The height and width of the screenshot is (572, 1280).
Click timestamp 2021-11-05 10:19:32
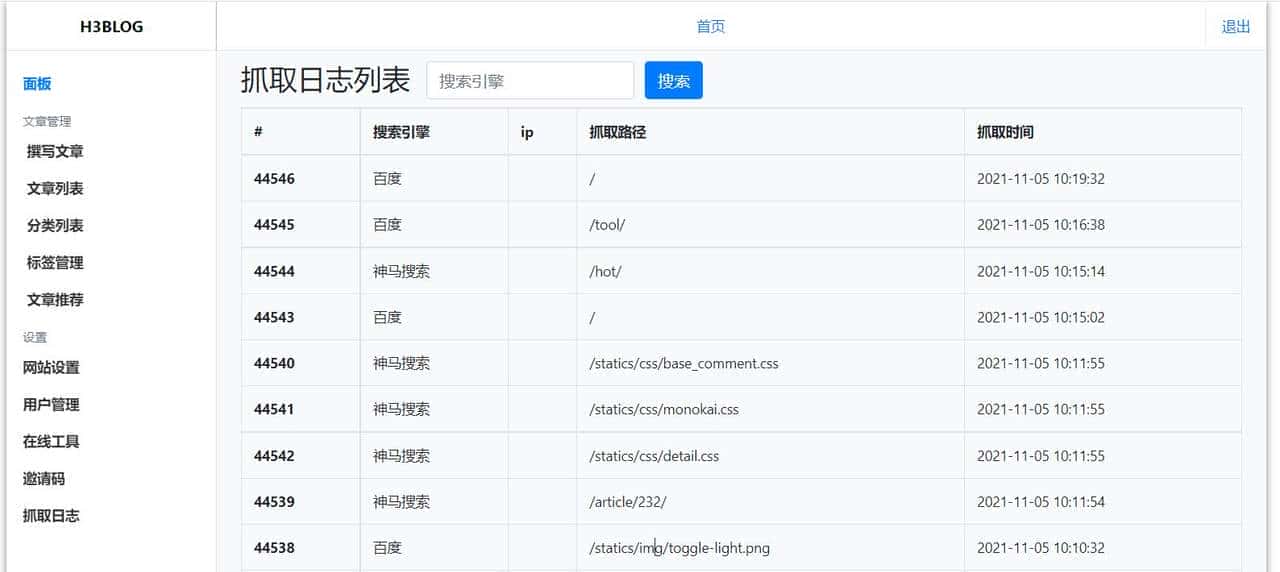1041,179
